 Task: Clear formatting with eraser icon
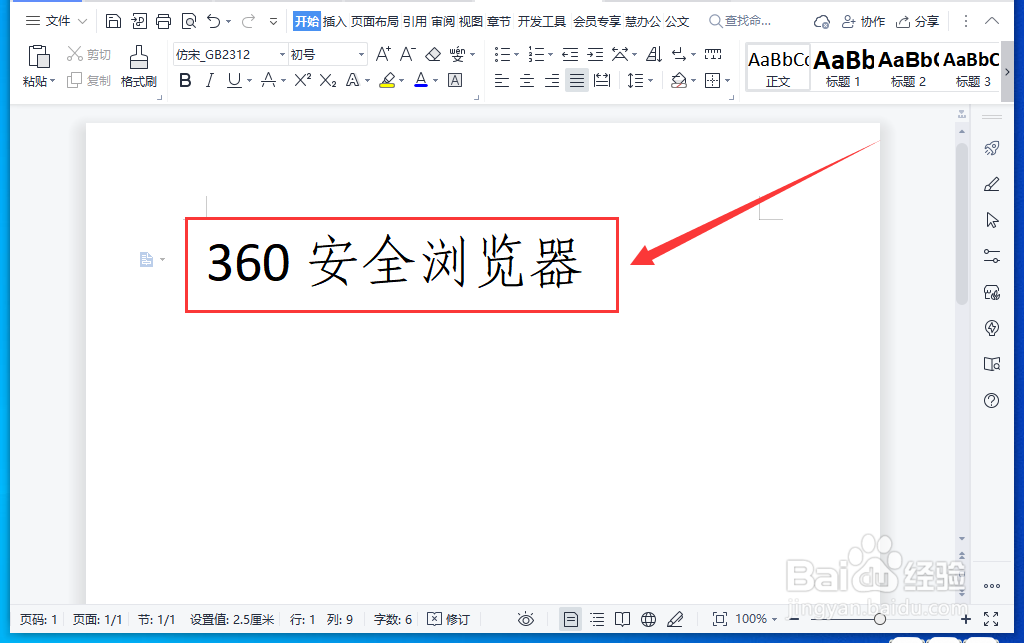click(432, 54)
